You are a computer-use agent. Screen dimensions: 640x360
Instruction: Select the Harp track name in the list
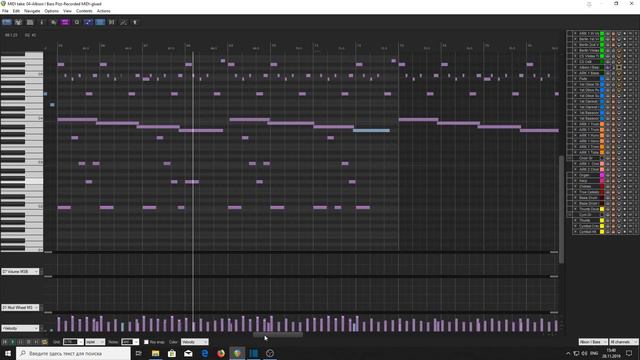tap(583, 181)
